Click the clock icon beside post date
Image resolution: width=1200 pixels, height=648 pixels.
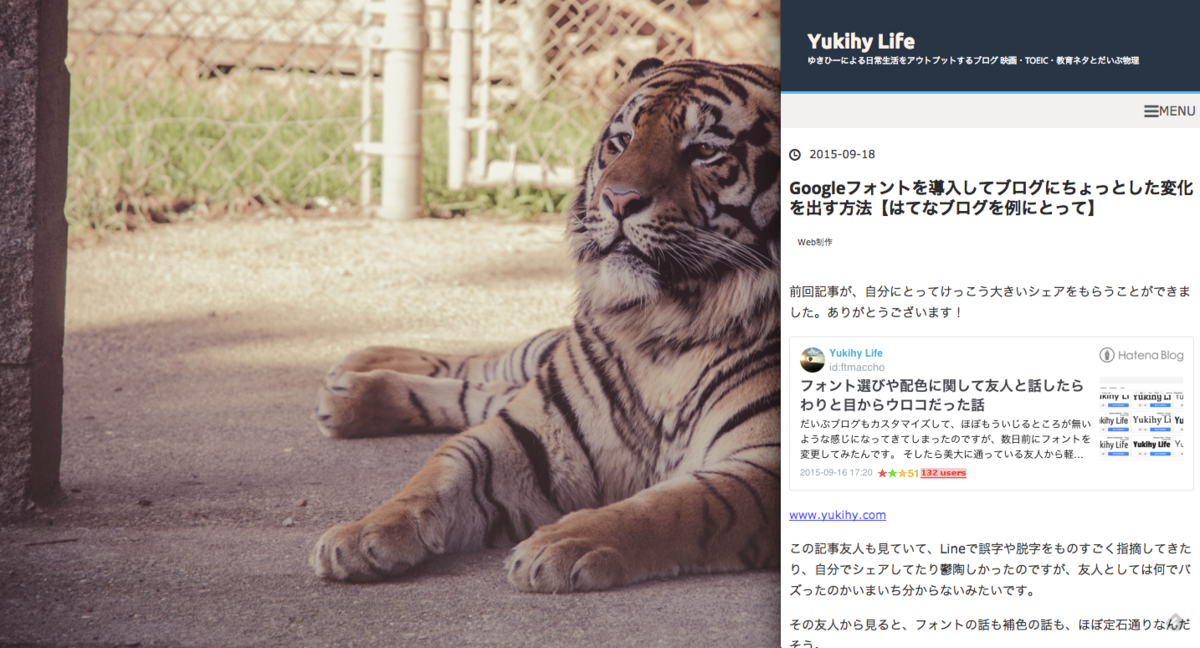click(795, 155)
